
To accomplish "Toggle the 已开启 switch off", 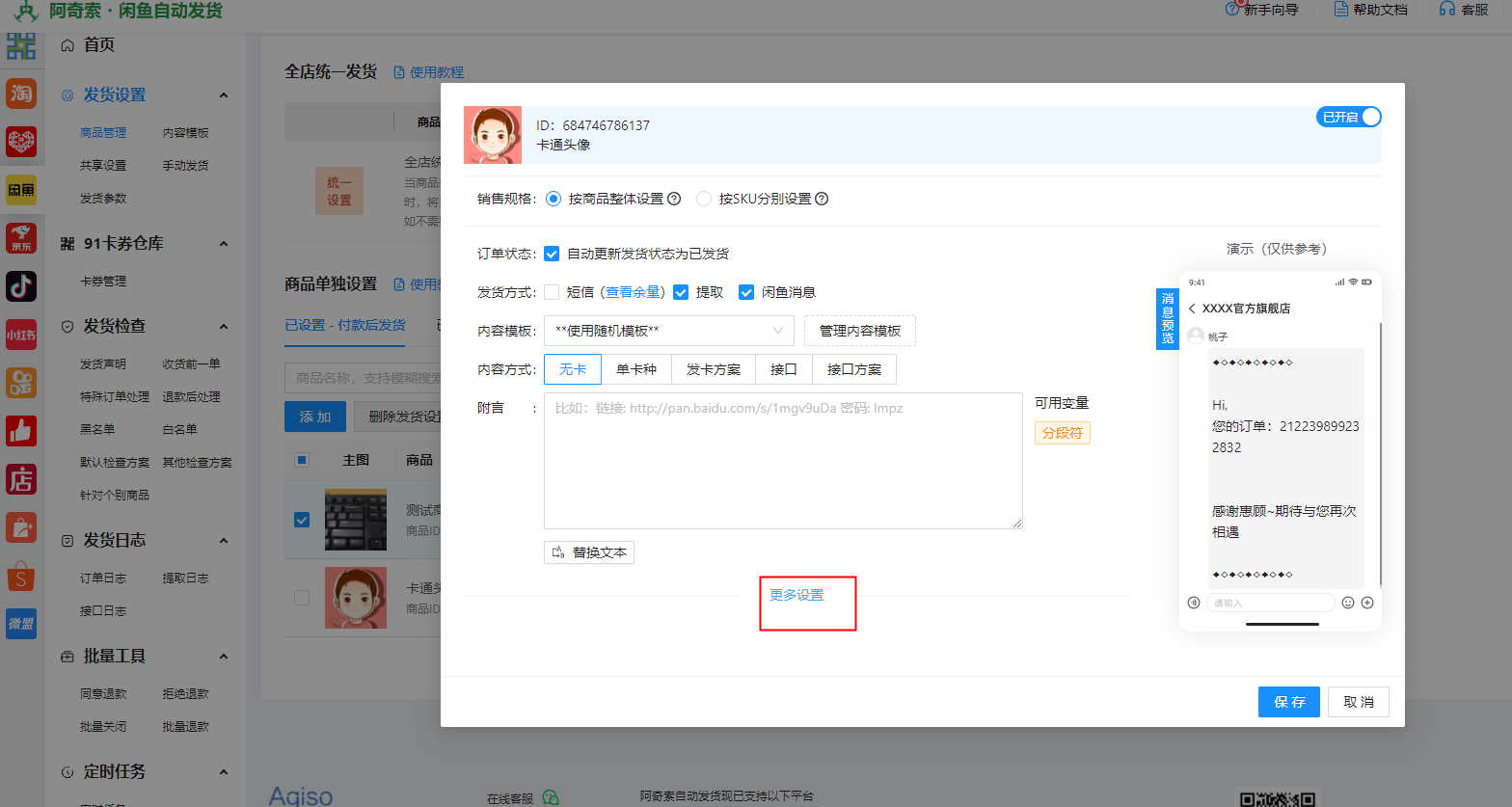I will (x=1349, y=117).
